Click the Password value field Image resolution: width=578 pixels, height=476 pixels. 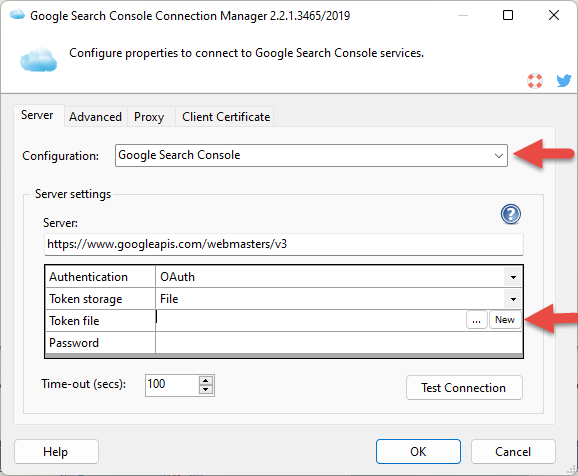click(x=339, y=343)
